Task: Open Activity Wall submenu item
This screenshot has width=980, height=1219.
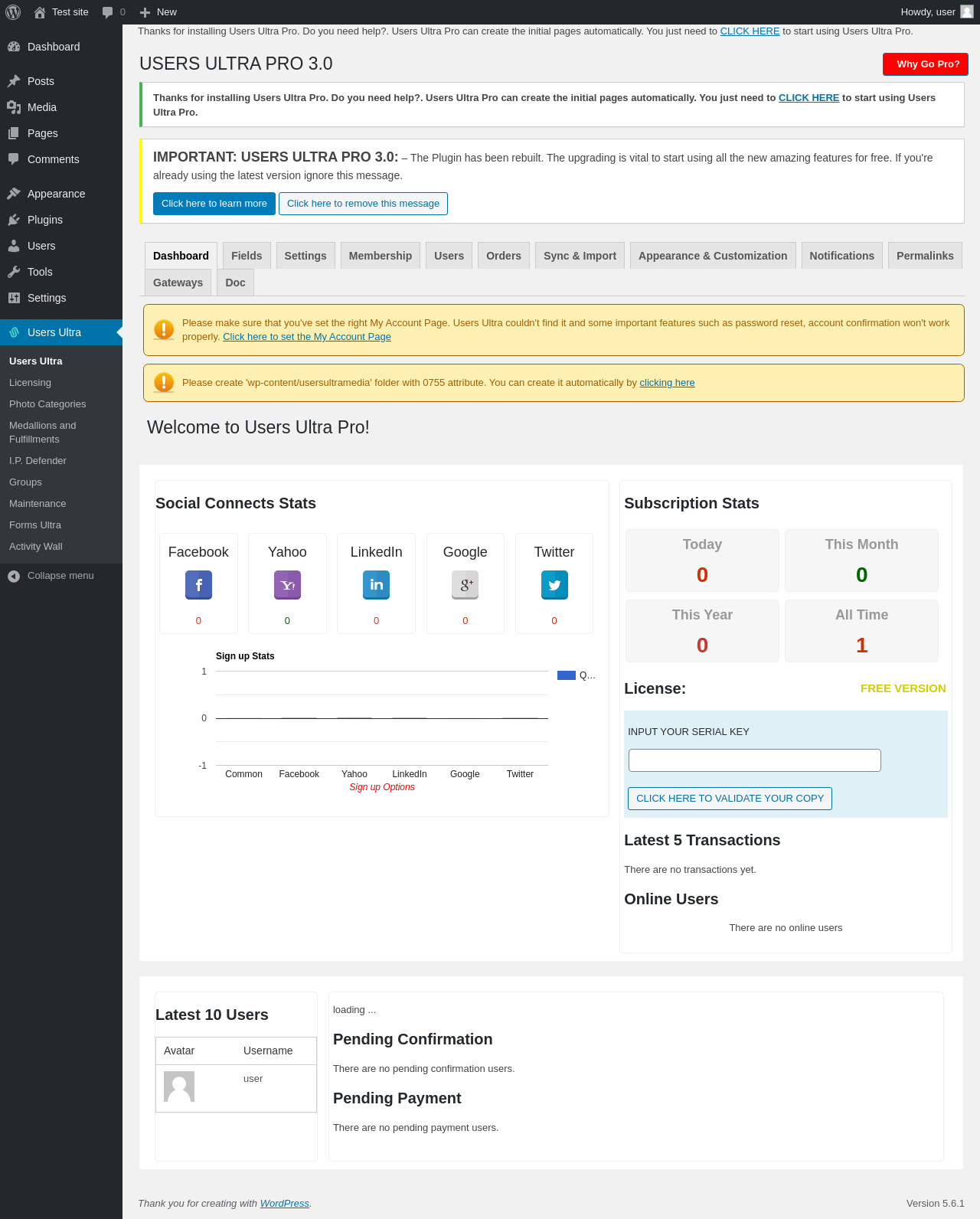Action: [36, 547]
